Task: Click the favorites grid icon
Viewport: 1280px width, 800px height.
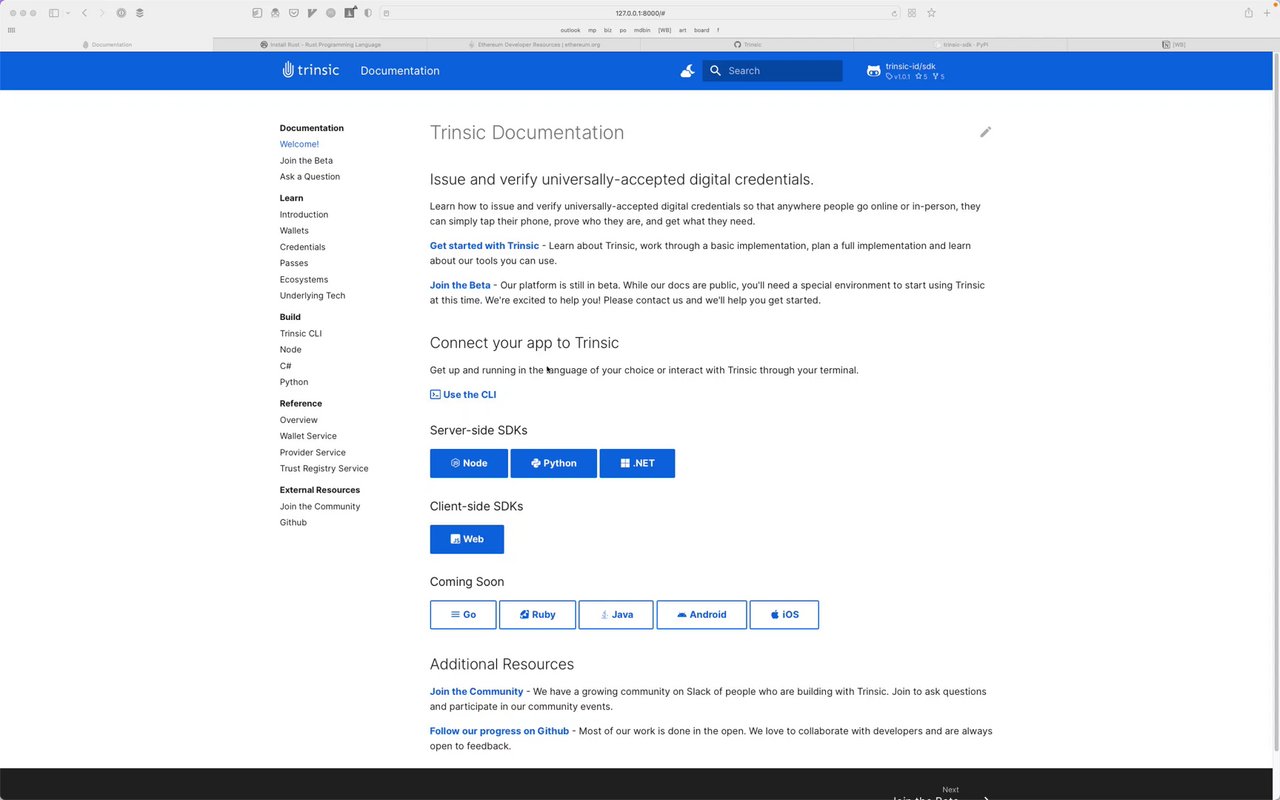Action: point(12,30)
